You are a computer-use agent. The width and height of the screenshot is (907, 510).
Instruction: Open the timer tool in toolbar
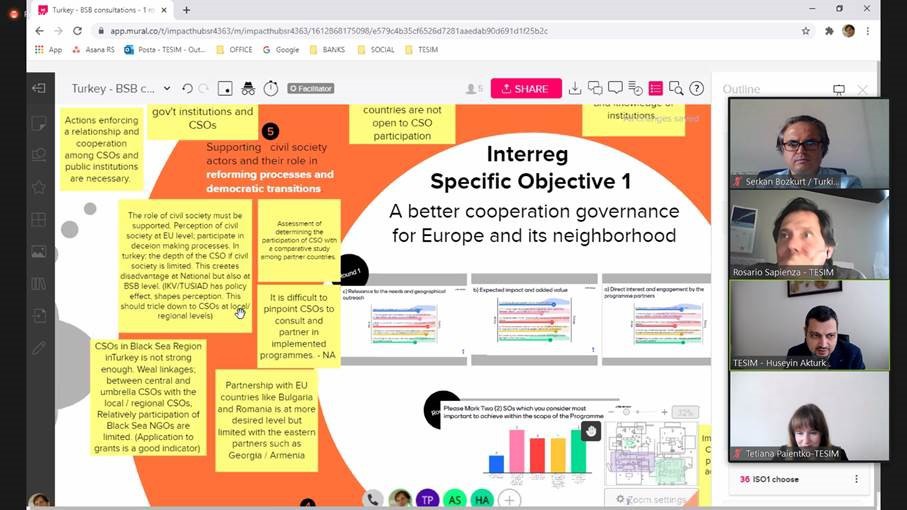271,88
